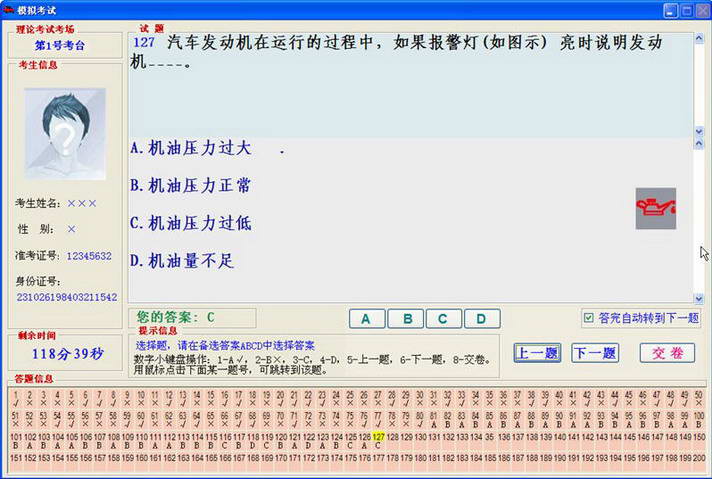Click highlighted question 127 in answer grid
Screen dimensions: 712x479
pos(378,437)
